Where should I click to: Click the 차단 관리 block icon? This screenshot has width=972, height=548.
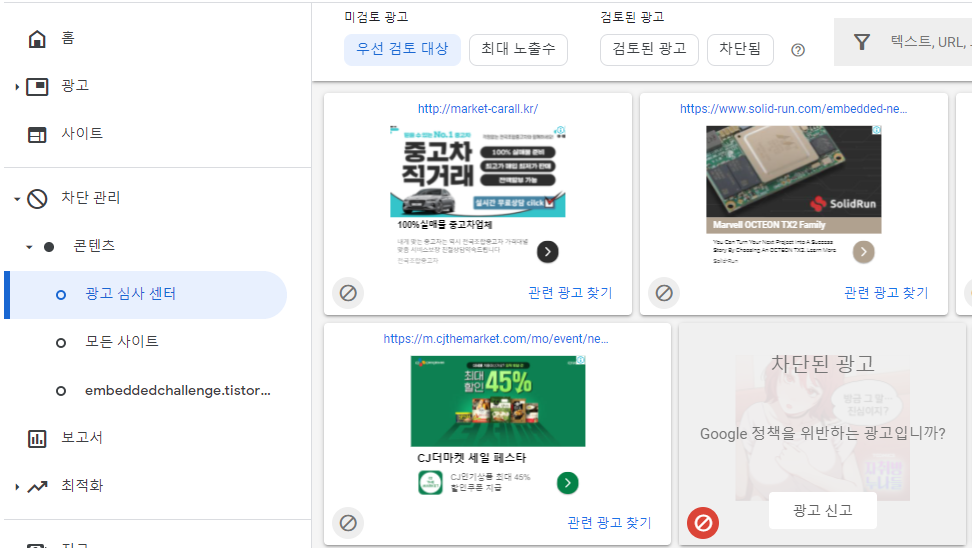coord(37,198)
